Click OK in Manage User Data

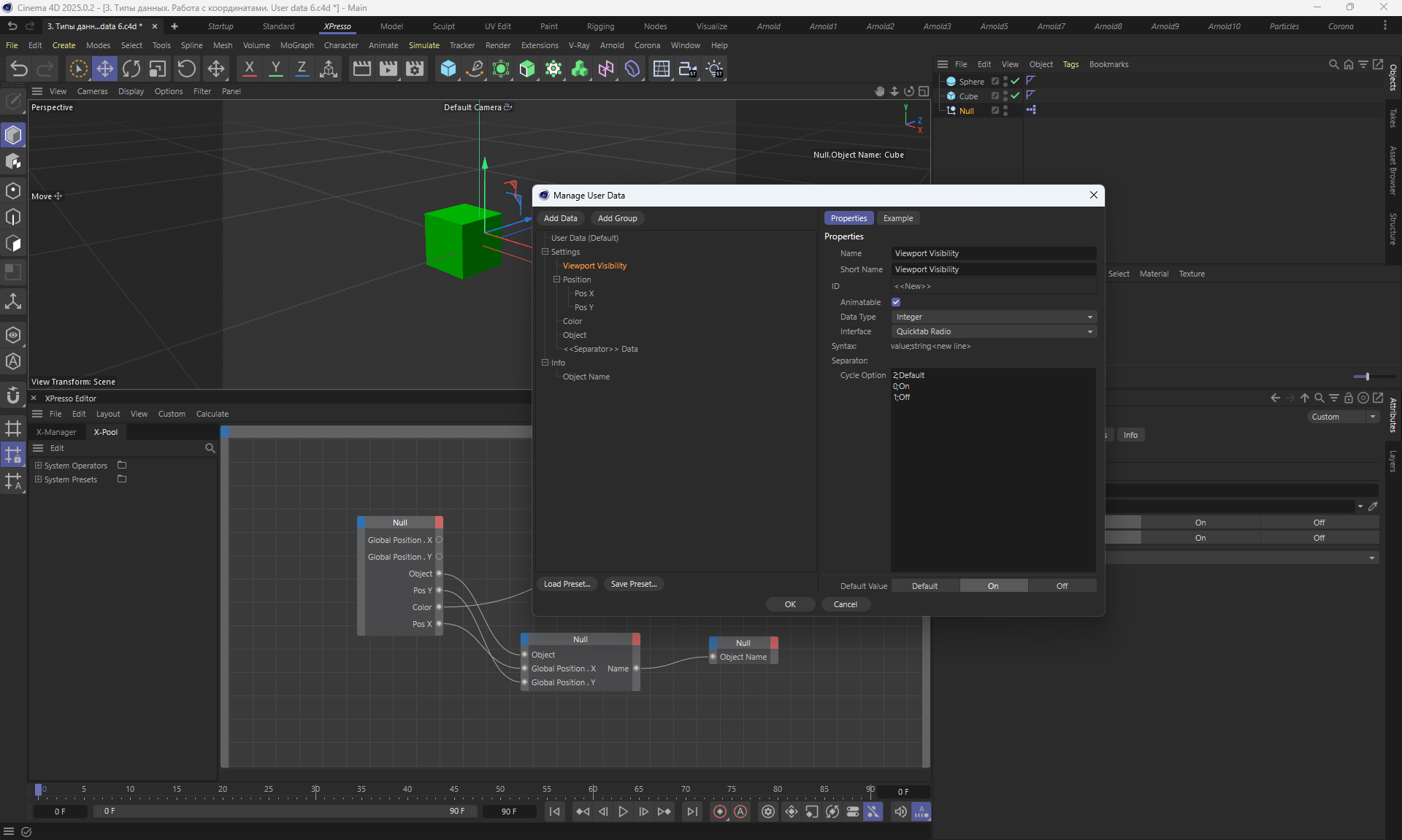pyautogui.click(x=790, y=604)
